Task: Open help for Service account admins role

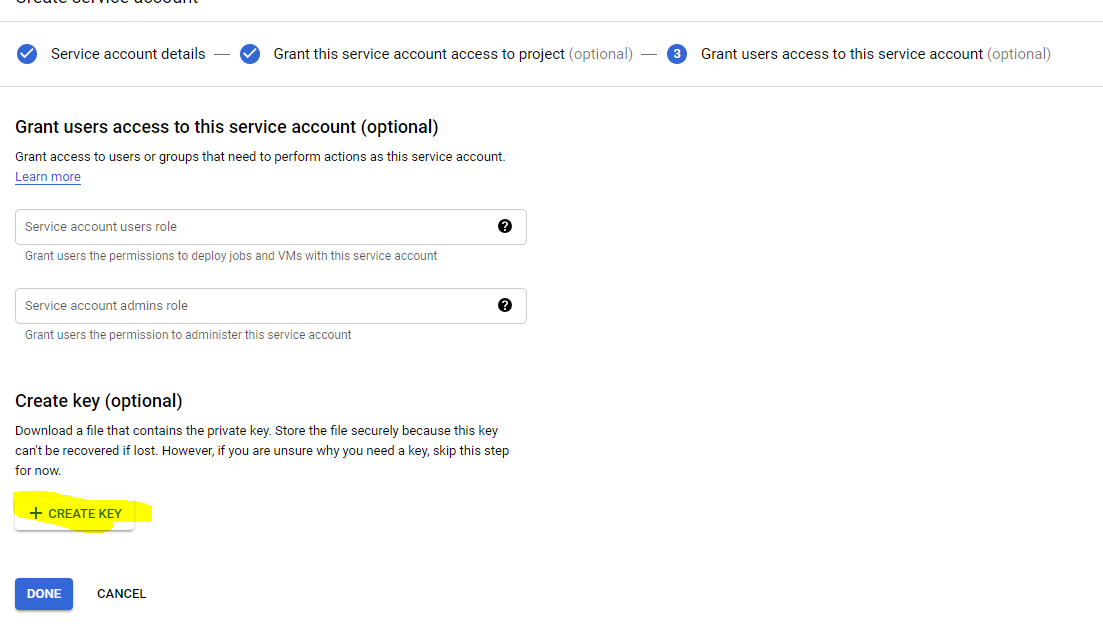Action: point(505,305)
